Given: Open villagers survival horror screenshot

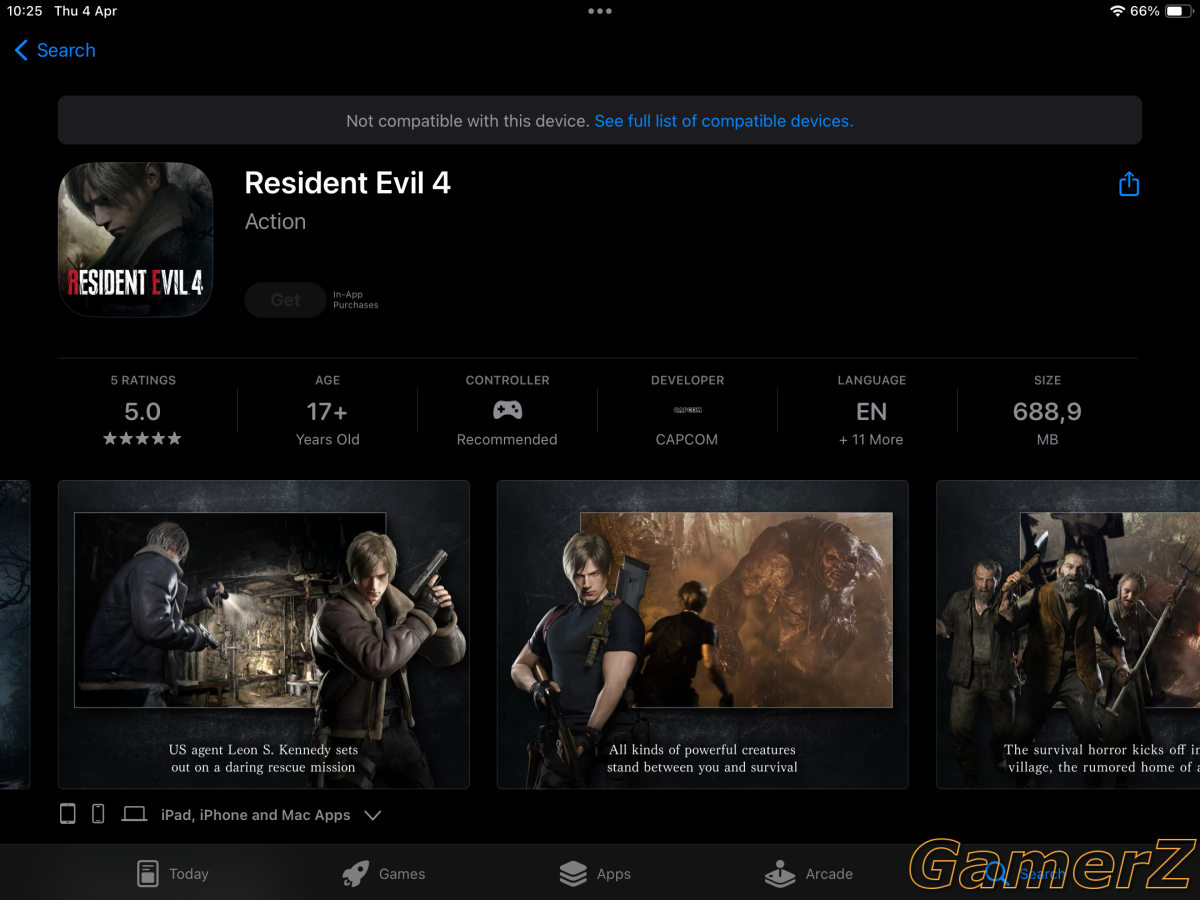Looking at the screenshot, I should point(1068,635).
